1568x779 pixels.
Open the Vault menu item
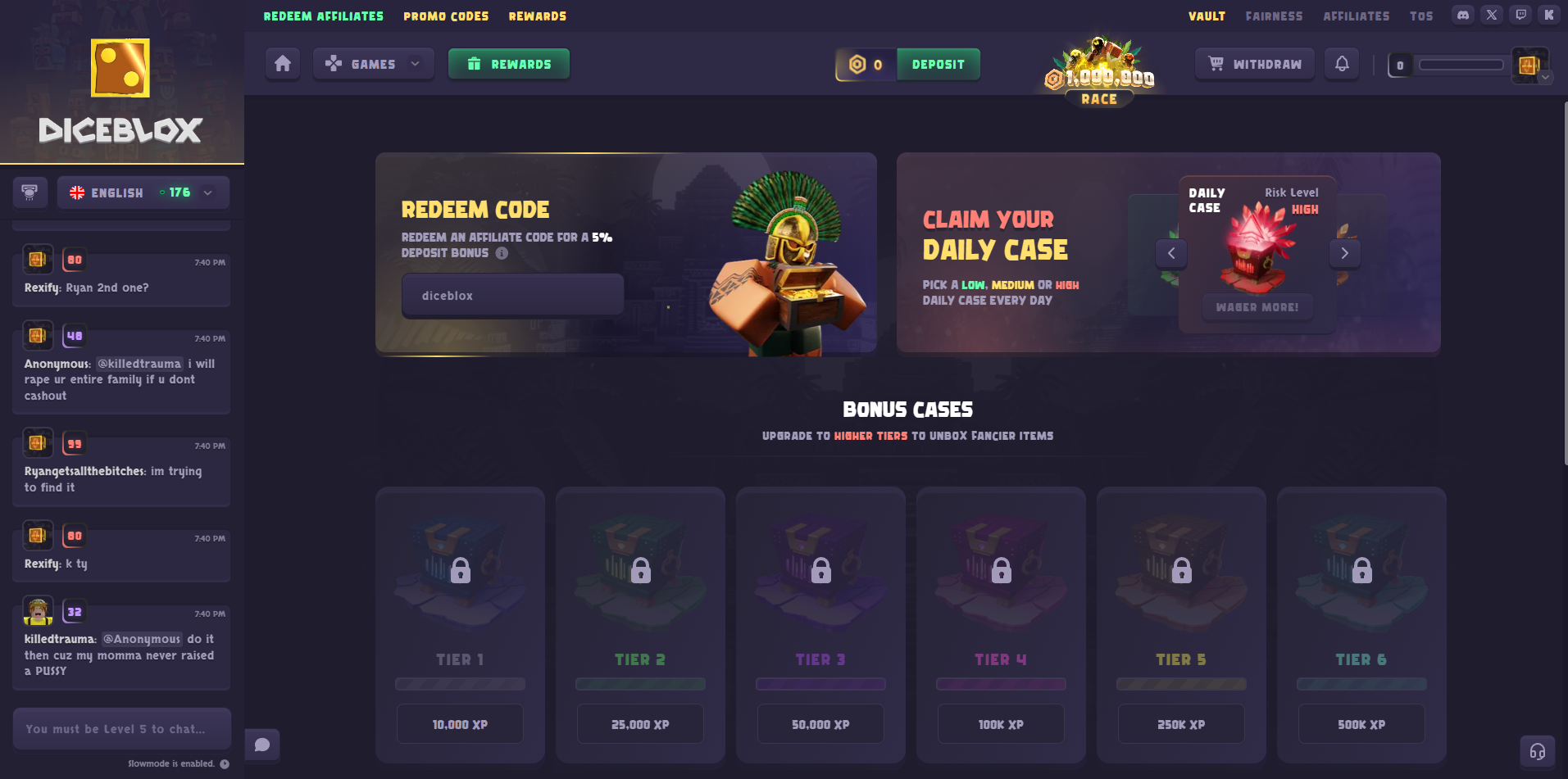pos(1207,16)
